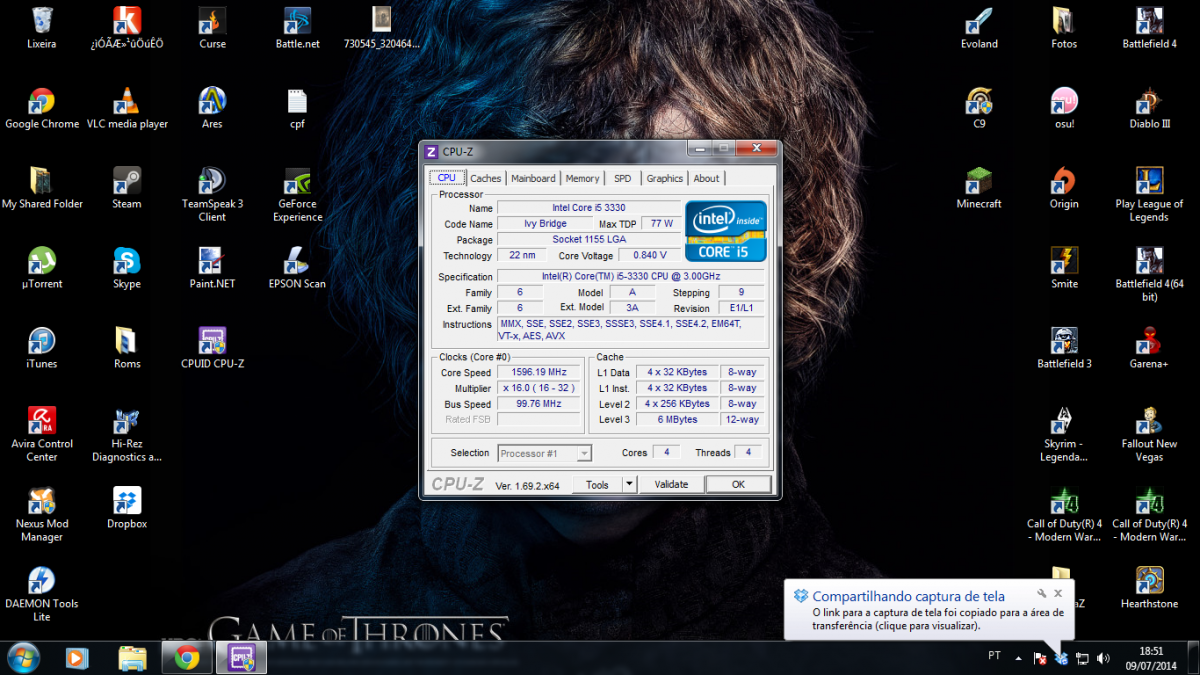Switch to the Graphics tab in CPU-Z
The height and width of the screenshot is (675, 1200).
coord(664,178)
